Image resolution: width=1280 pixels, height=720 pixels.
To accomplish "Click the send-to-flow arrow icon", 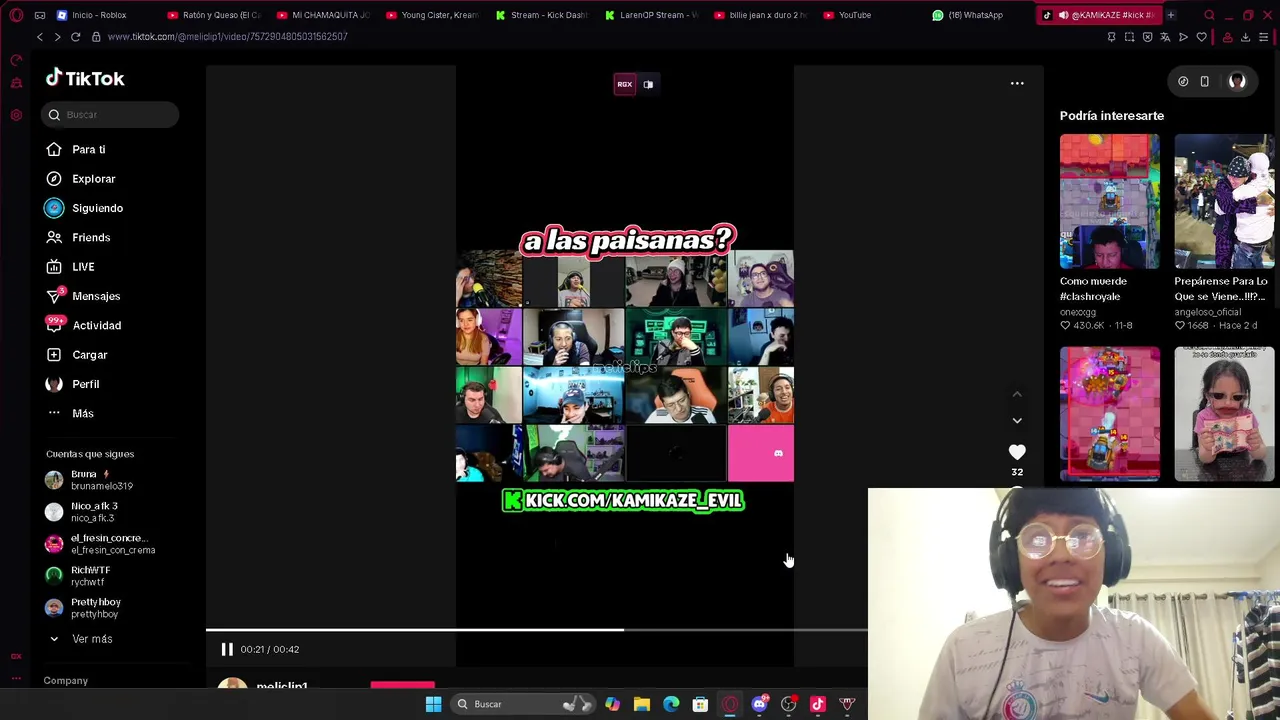I will [1183, 37].
